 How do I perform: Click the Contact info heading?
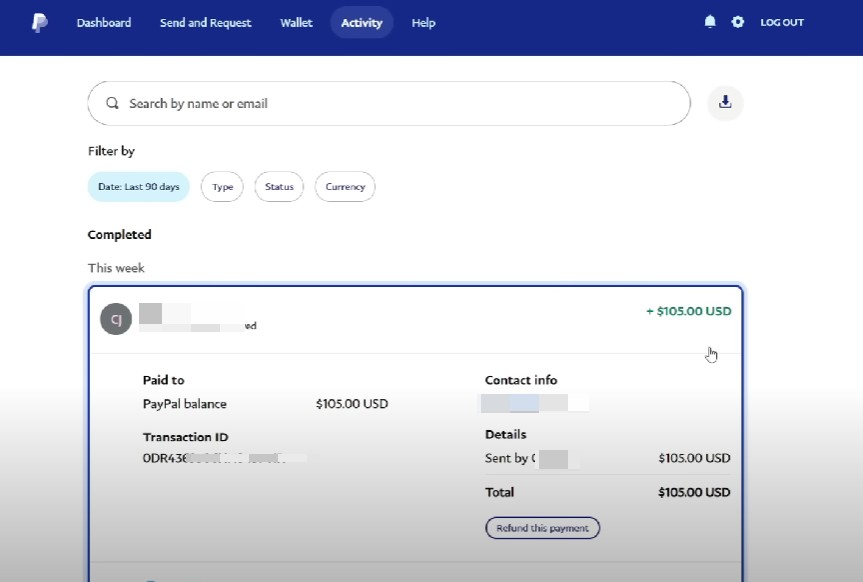click(521, 380)
